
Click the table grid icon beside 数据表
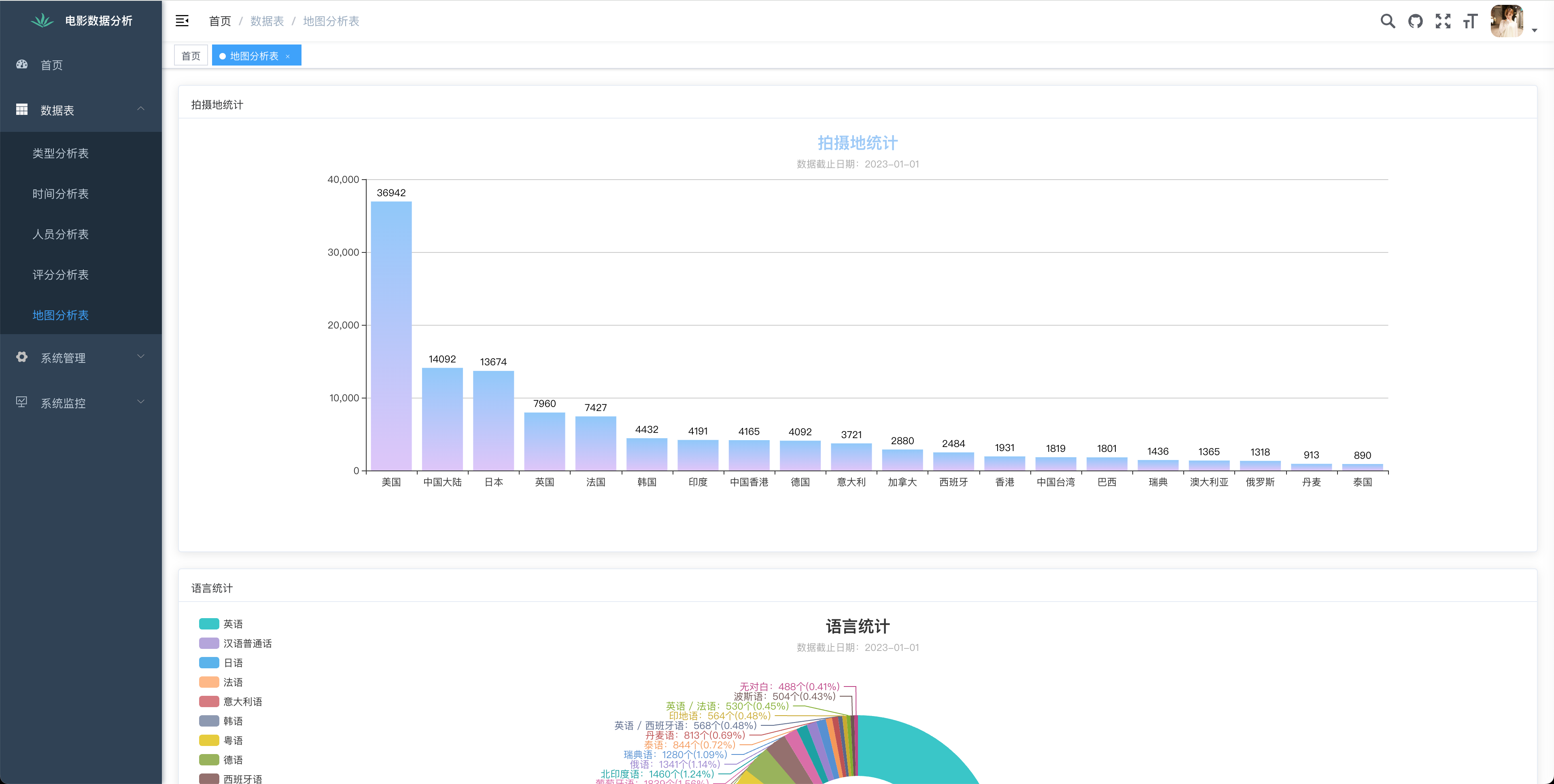22,109
